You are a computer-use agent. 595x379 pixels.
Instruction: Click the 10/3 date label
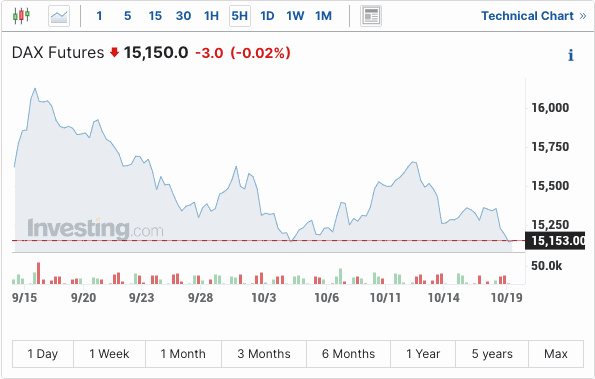click(x=264, y=297)
